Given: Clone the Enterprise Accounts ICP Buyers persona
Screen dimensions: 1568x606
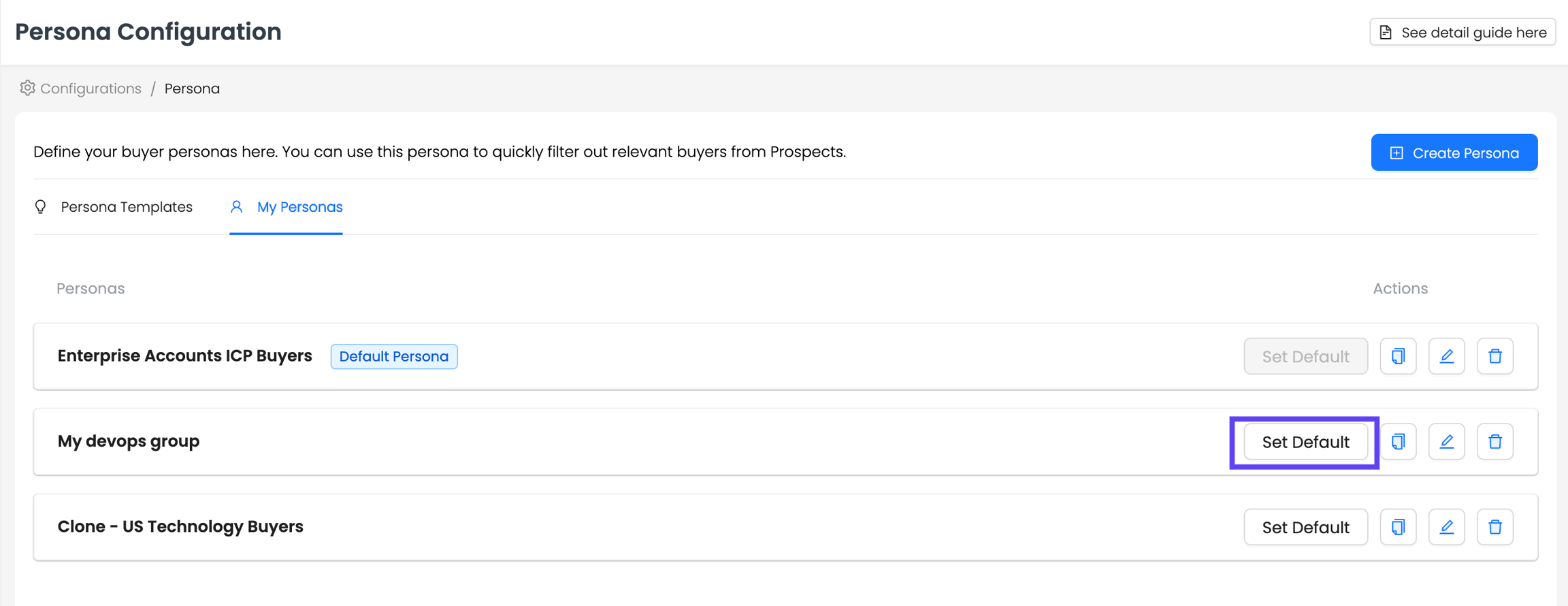Looking at the screenshot, I should pos(1398,356).
